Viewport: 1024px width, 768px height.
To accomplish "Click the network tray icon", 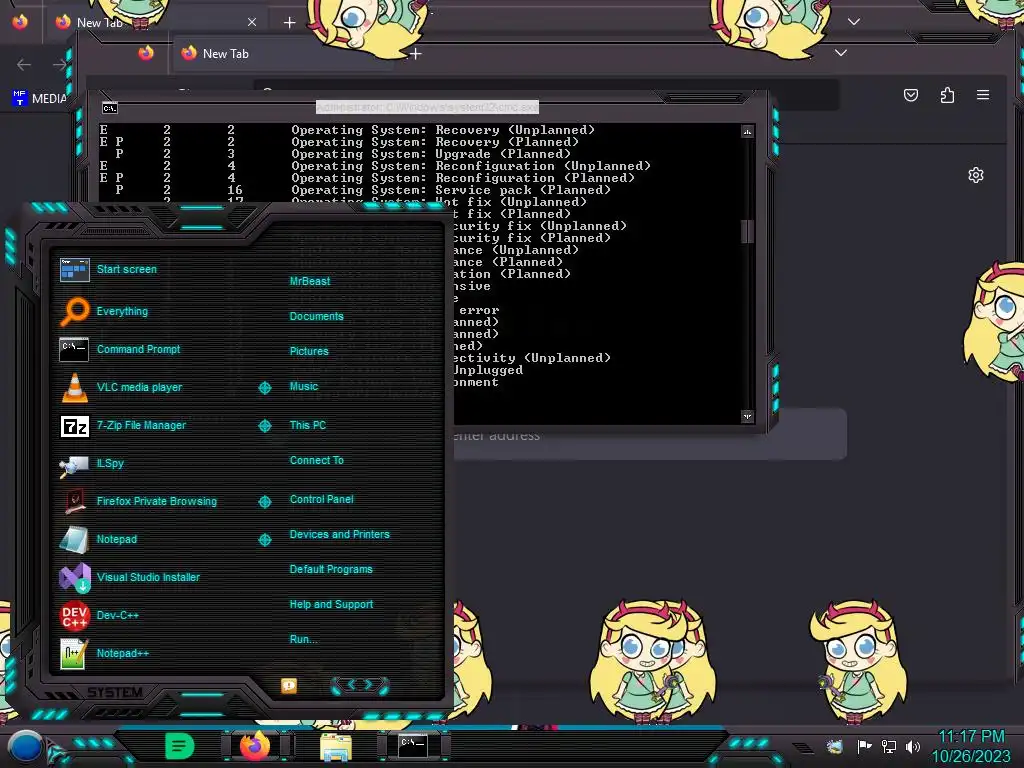I will (889, 746).
